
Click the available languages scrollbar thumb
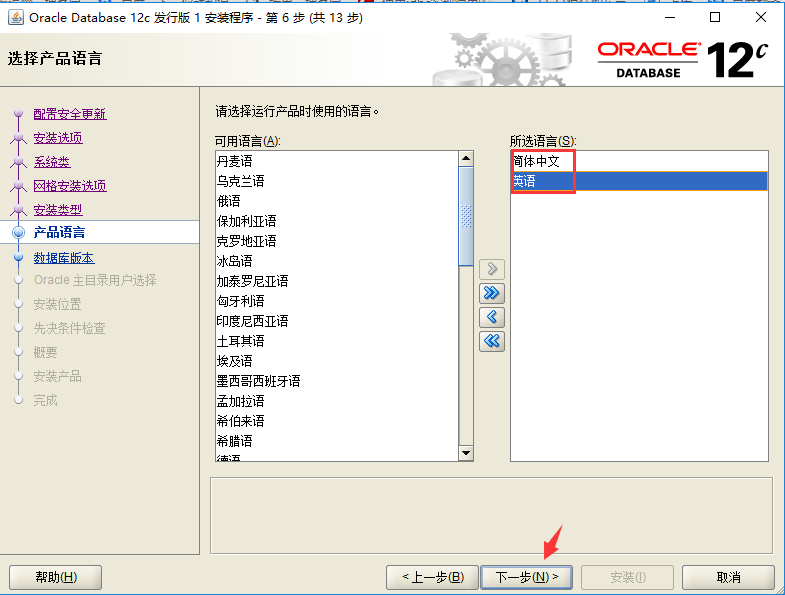click(466, 216)
